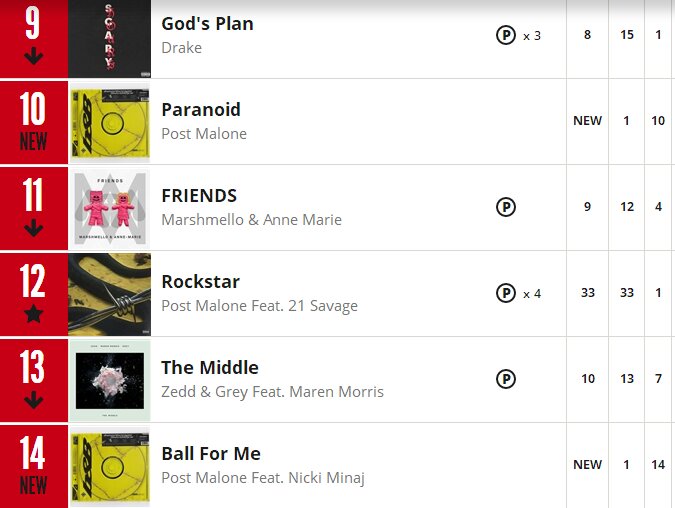Open the FRIENDS album artwork thumbnail
Screen dimensions: 675x508
pyautogui.click(x=110, y=208)
